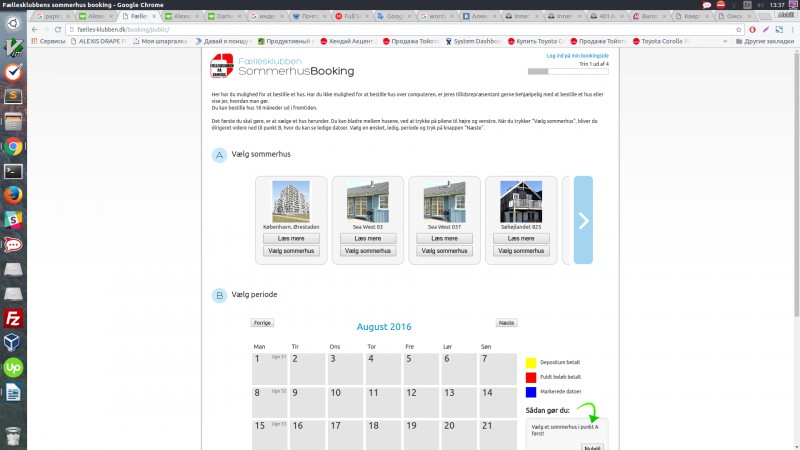
Task: Choose Vælg sommerhus for Sea West 037
Action: pyautogui.click(x=444, y=251)
